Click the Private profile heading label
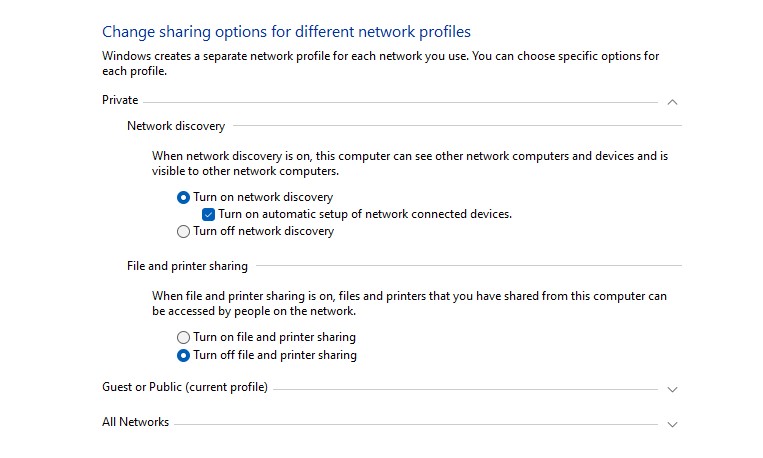 pyautogui.click(x=120, y=100)
